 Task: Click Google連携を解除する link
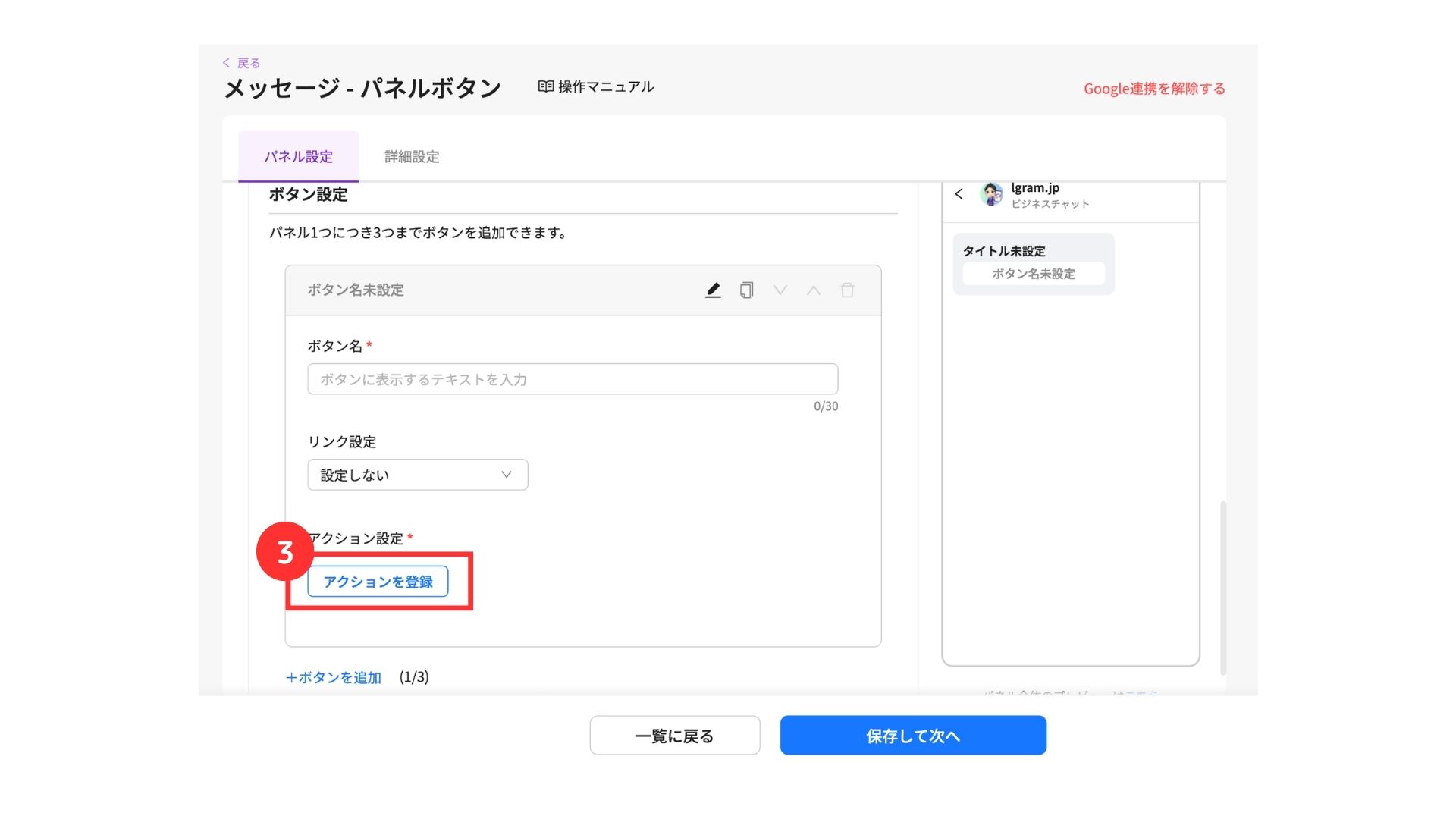click(1153, 89)
